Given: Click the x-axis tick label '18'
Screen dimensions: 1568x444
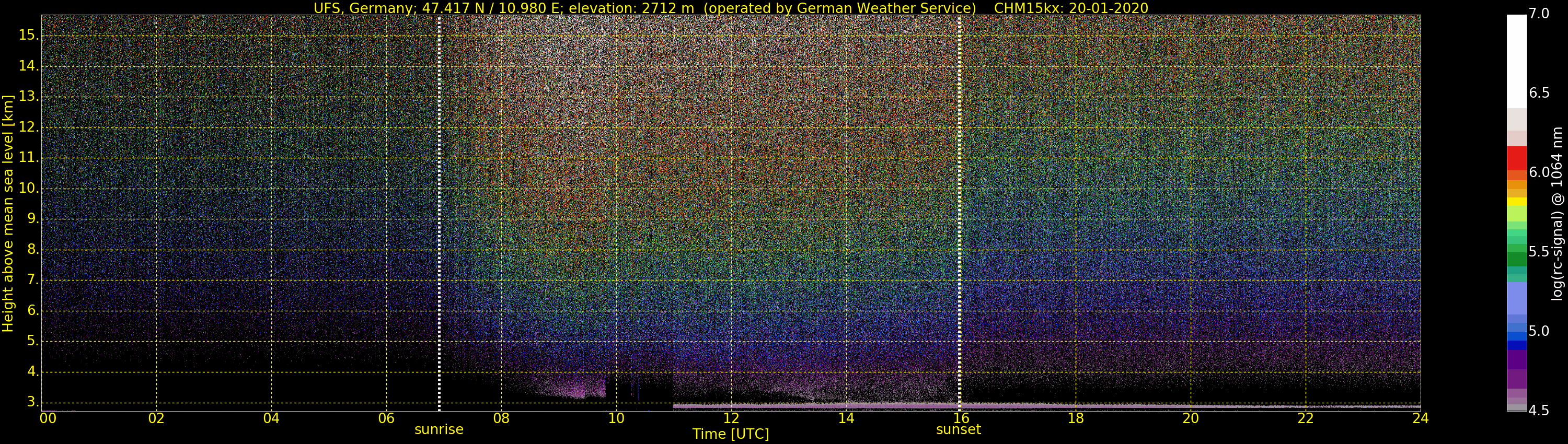Looking at the screenshot, I should tap(1076, 418).
